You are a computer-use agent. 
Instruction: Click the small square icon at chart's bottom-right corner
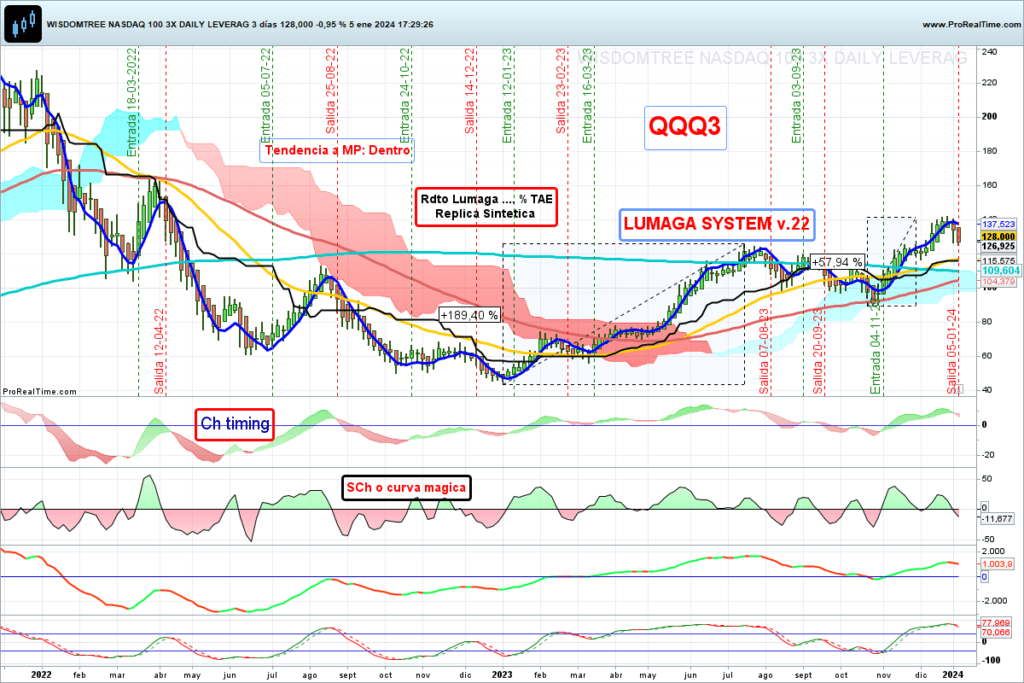point(959,389)
